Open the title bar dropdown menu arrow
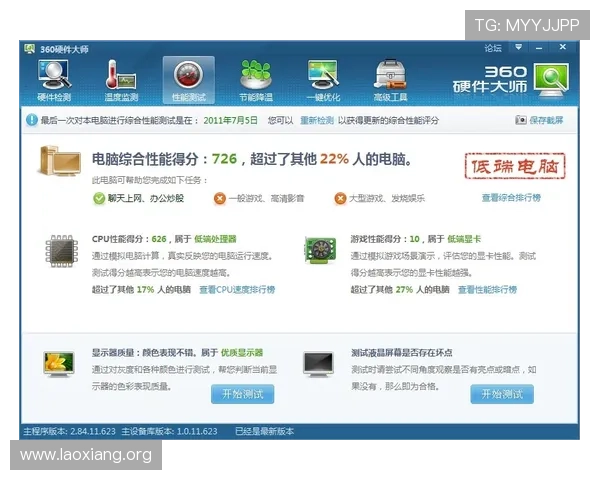The image size is (600, 480). pyautogui.click(x=518, y=47)
